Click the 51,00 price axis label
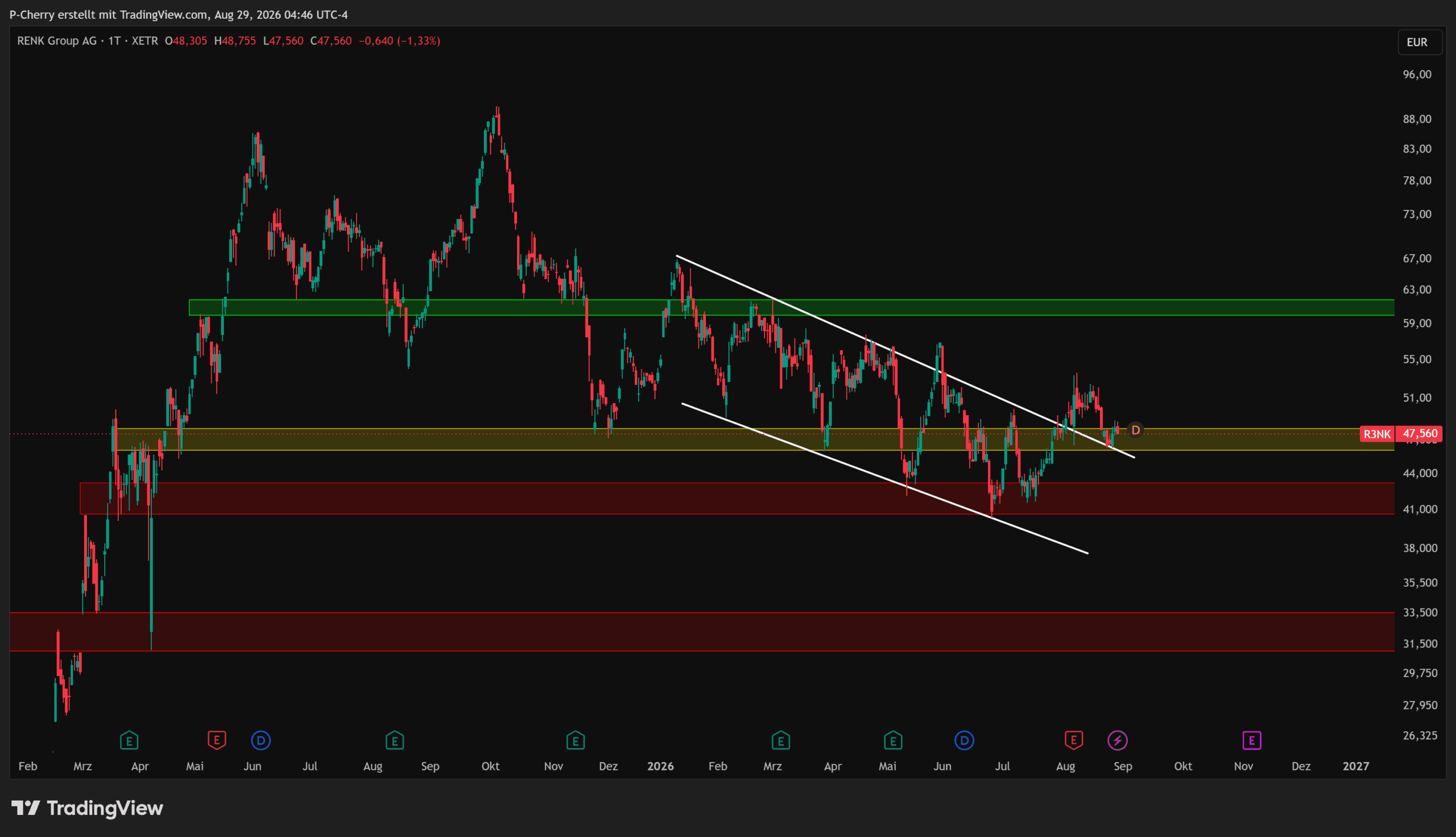The image size is (1456, 837). 1417,398
